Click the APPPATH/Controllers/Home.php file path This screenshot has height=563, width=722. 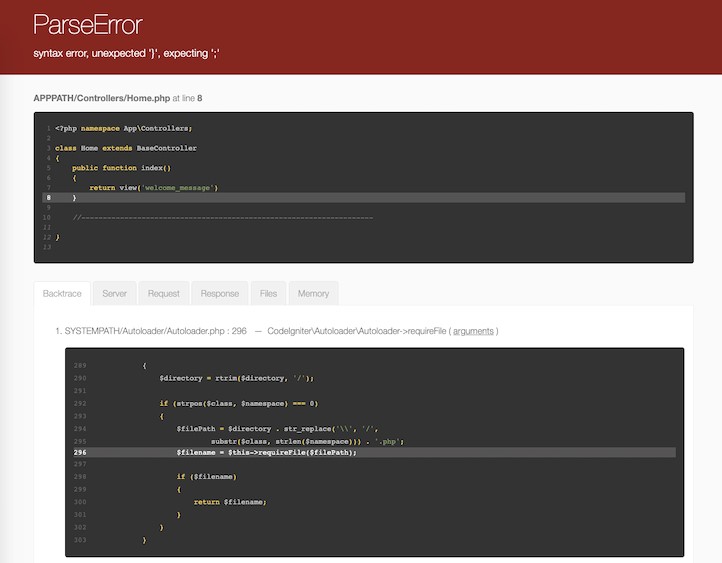102,98
